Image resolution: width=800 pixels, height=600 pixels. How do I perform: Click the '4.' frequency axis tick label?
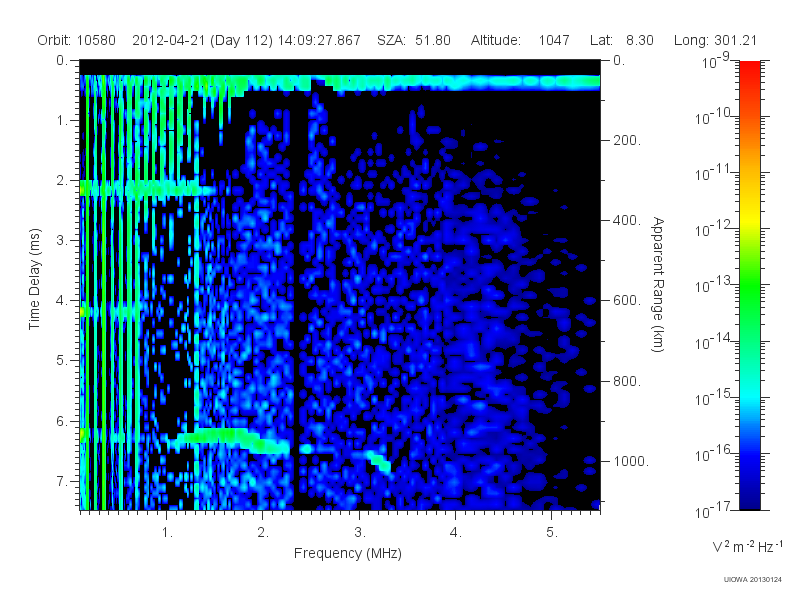pos(456,533)
